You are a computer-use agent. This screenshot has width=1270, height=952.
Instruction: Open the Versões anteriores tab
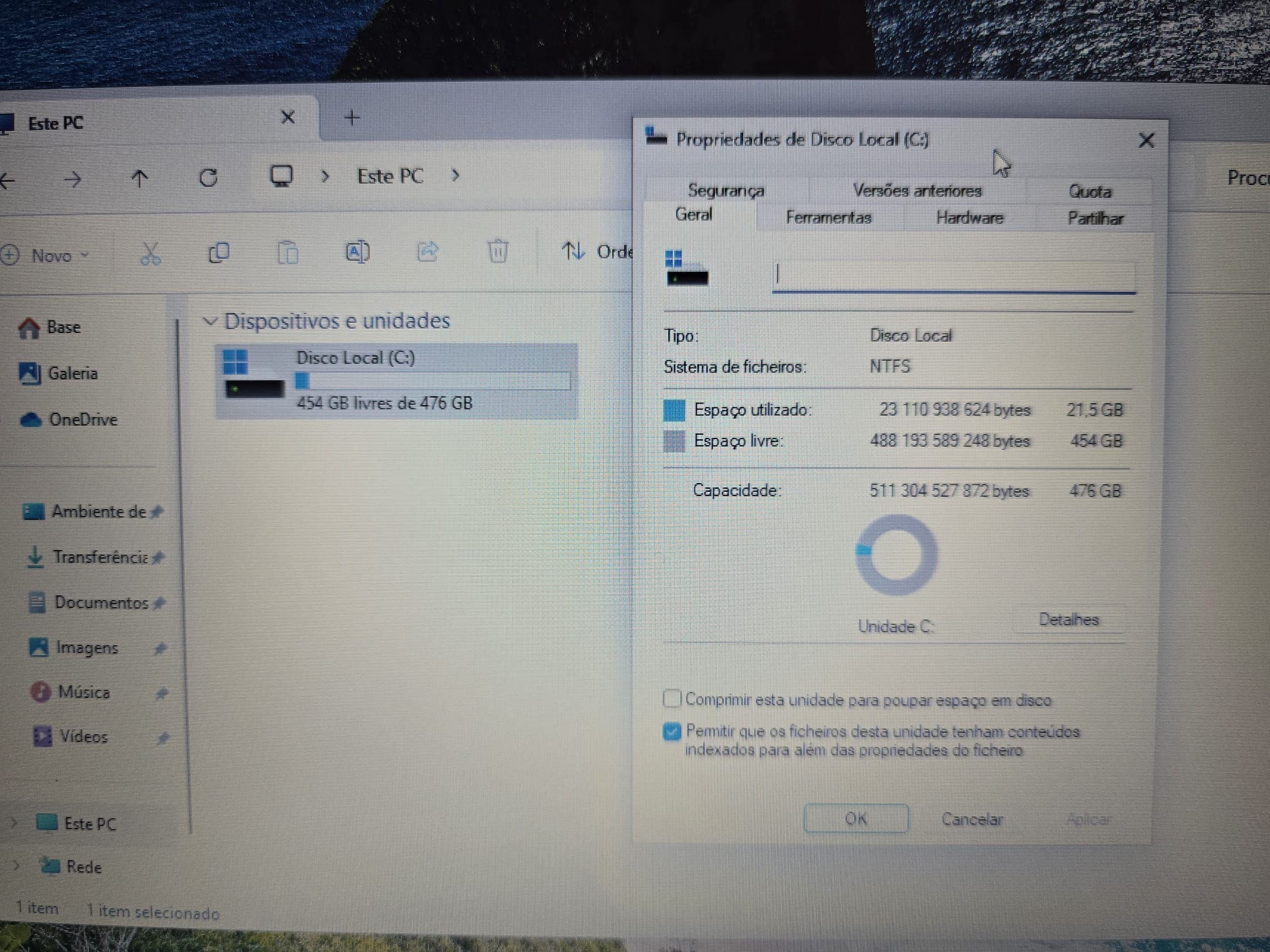[917, 190]
